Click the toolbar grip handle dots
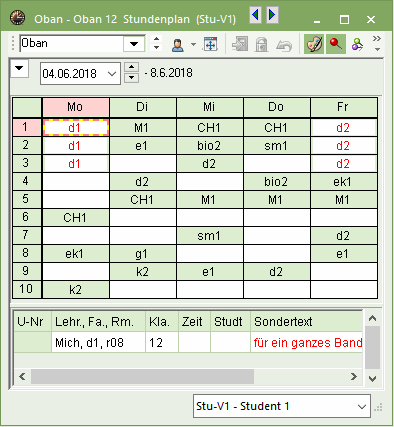 pyautogui.click(x=13, y=43)
